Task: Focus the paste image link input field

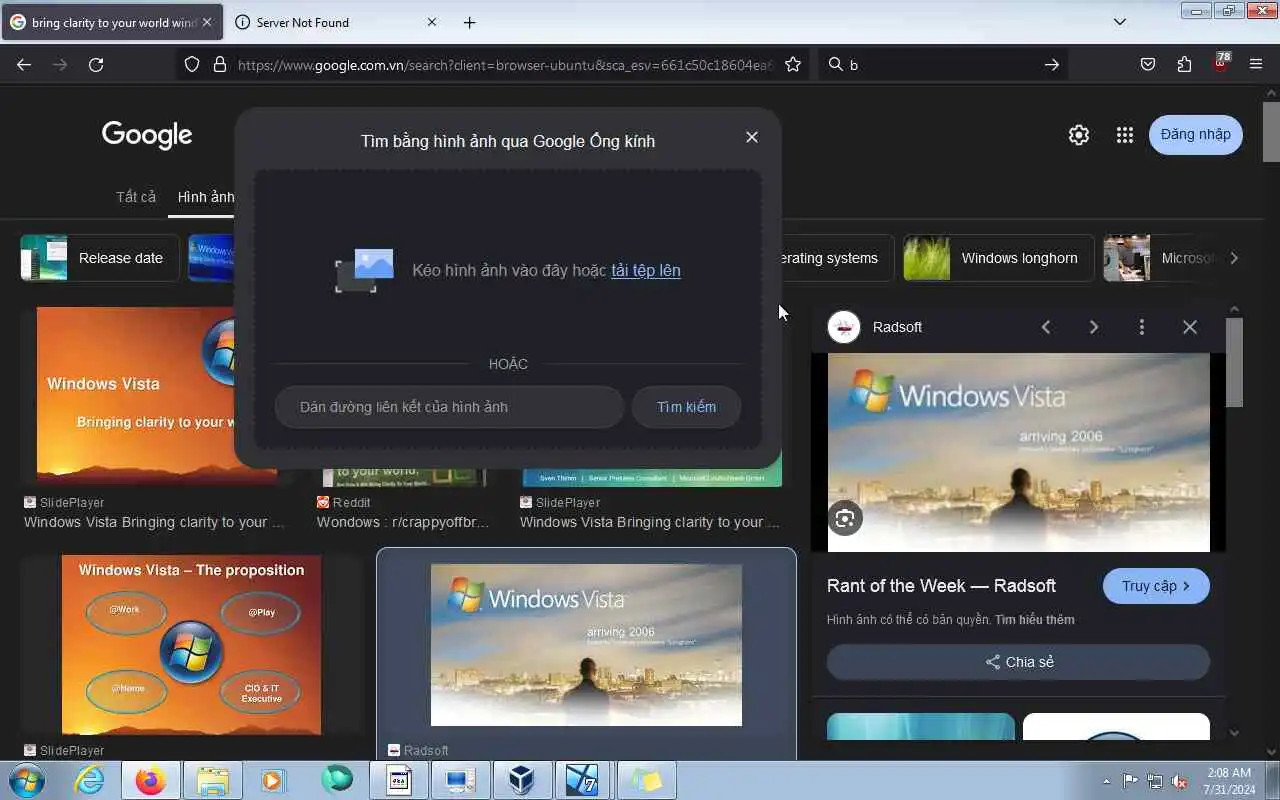Action: click(x=449, y=407)
